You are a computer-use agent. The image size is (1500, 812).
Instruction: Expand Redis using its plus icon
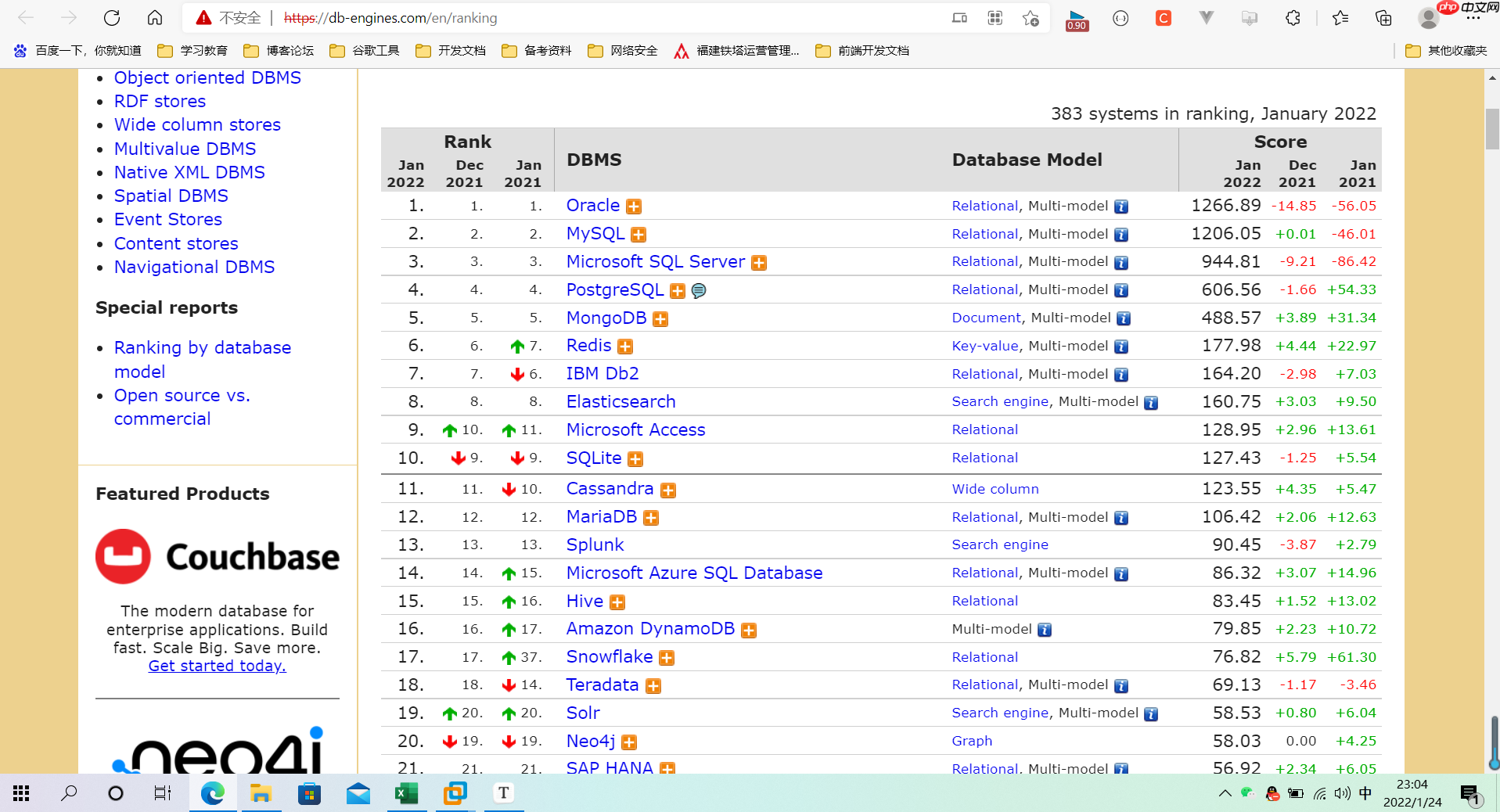click(624, 347)
